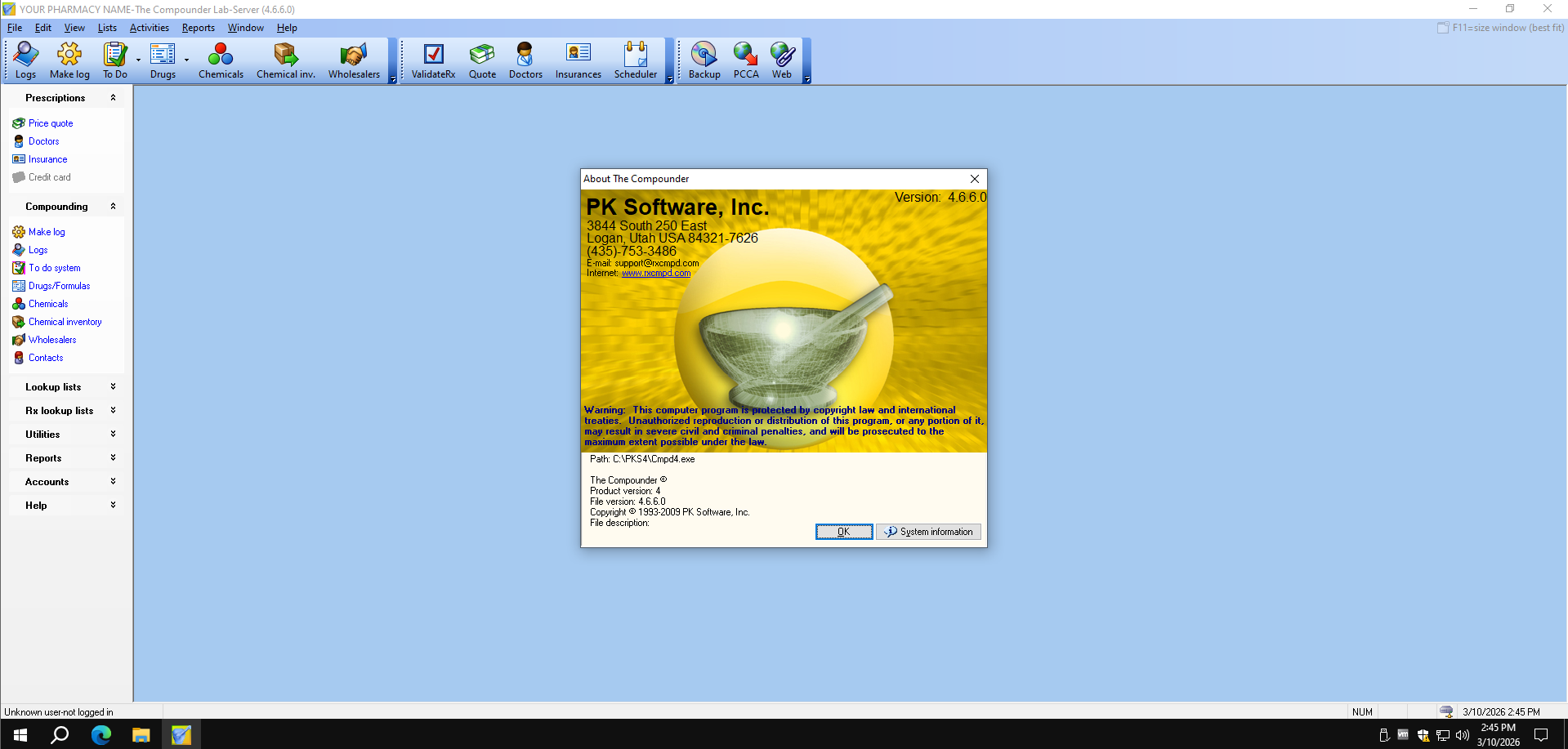1568x749 pixels.
Task: Click OK in About dialog
Action: [x=844, y=532]
